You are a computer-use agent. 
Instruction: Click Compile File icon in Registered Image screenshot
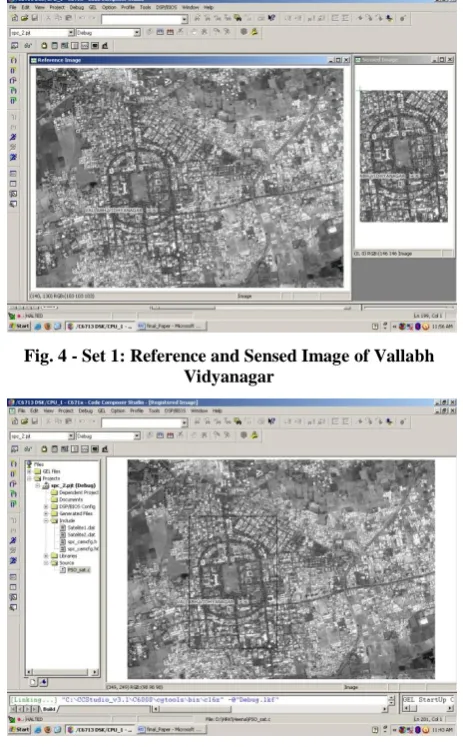coord(150,435)
